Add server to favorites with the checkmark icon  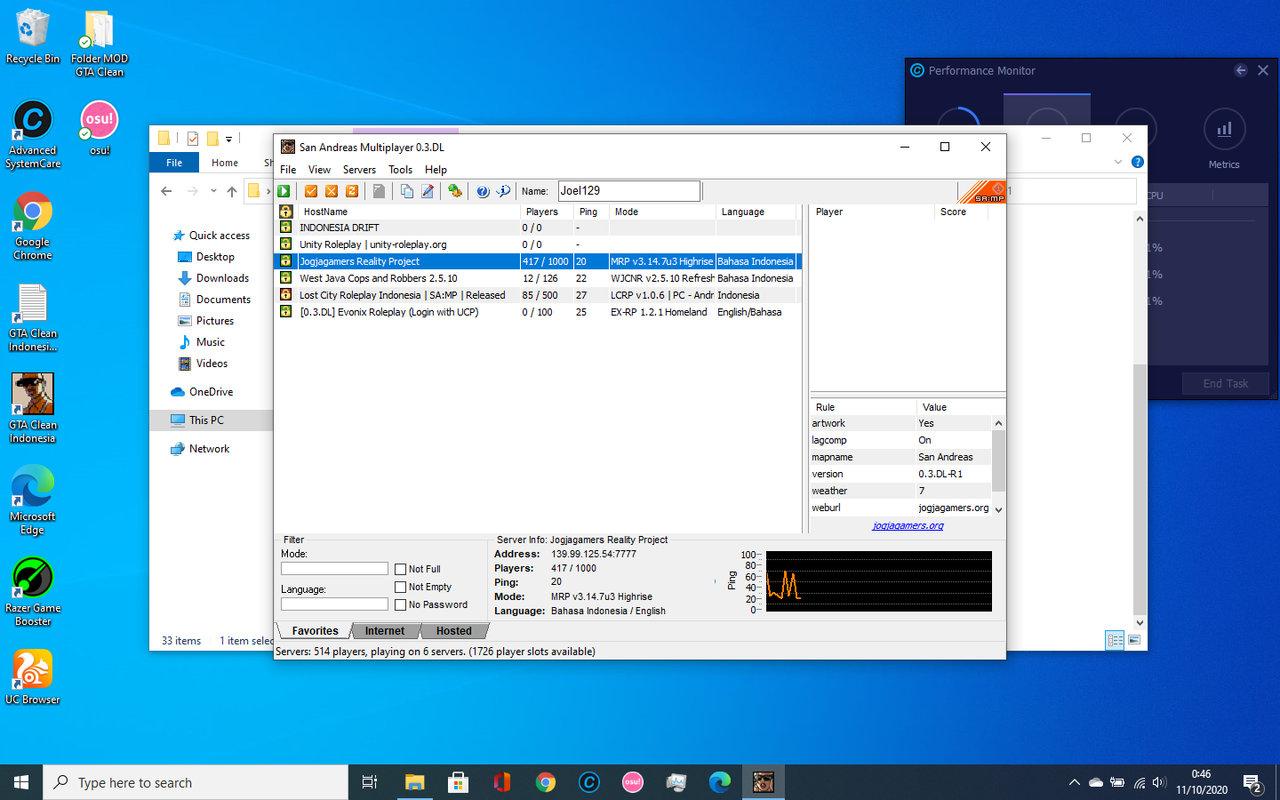(311, 190)
